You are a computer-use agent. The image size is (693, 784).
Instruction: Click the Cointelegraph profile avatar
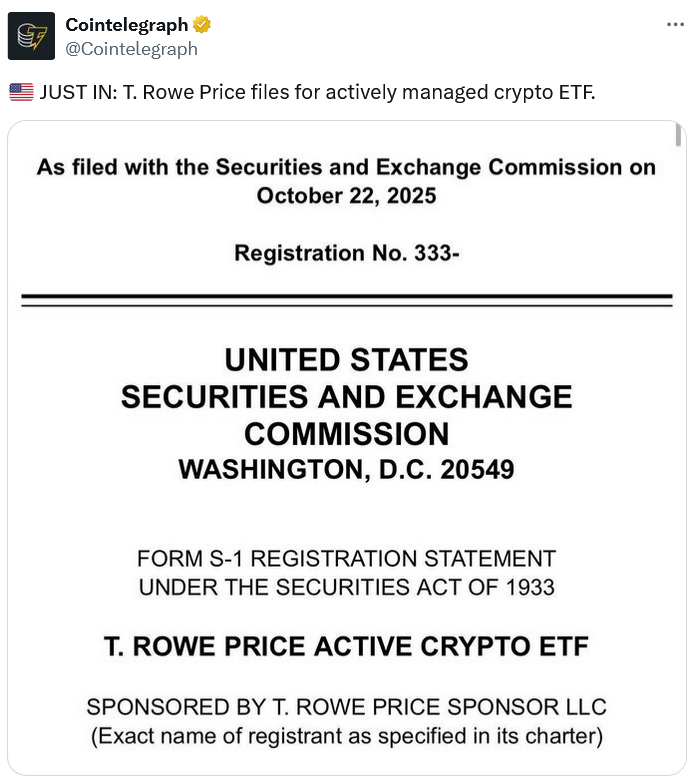(31, 36)
